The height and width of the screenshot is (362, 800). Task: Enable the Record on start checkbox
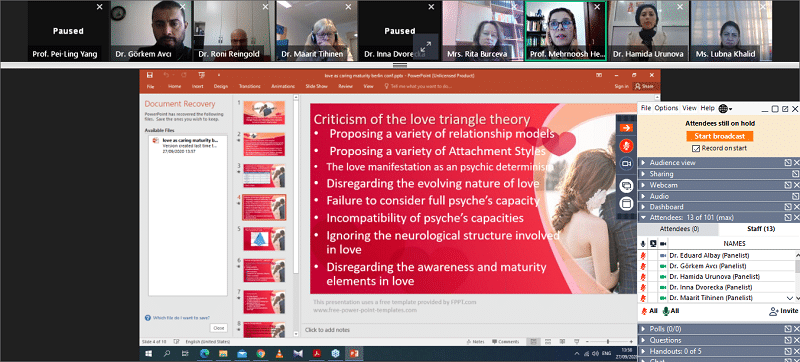[x=695, y=148]
